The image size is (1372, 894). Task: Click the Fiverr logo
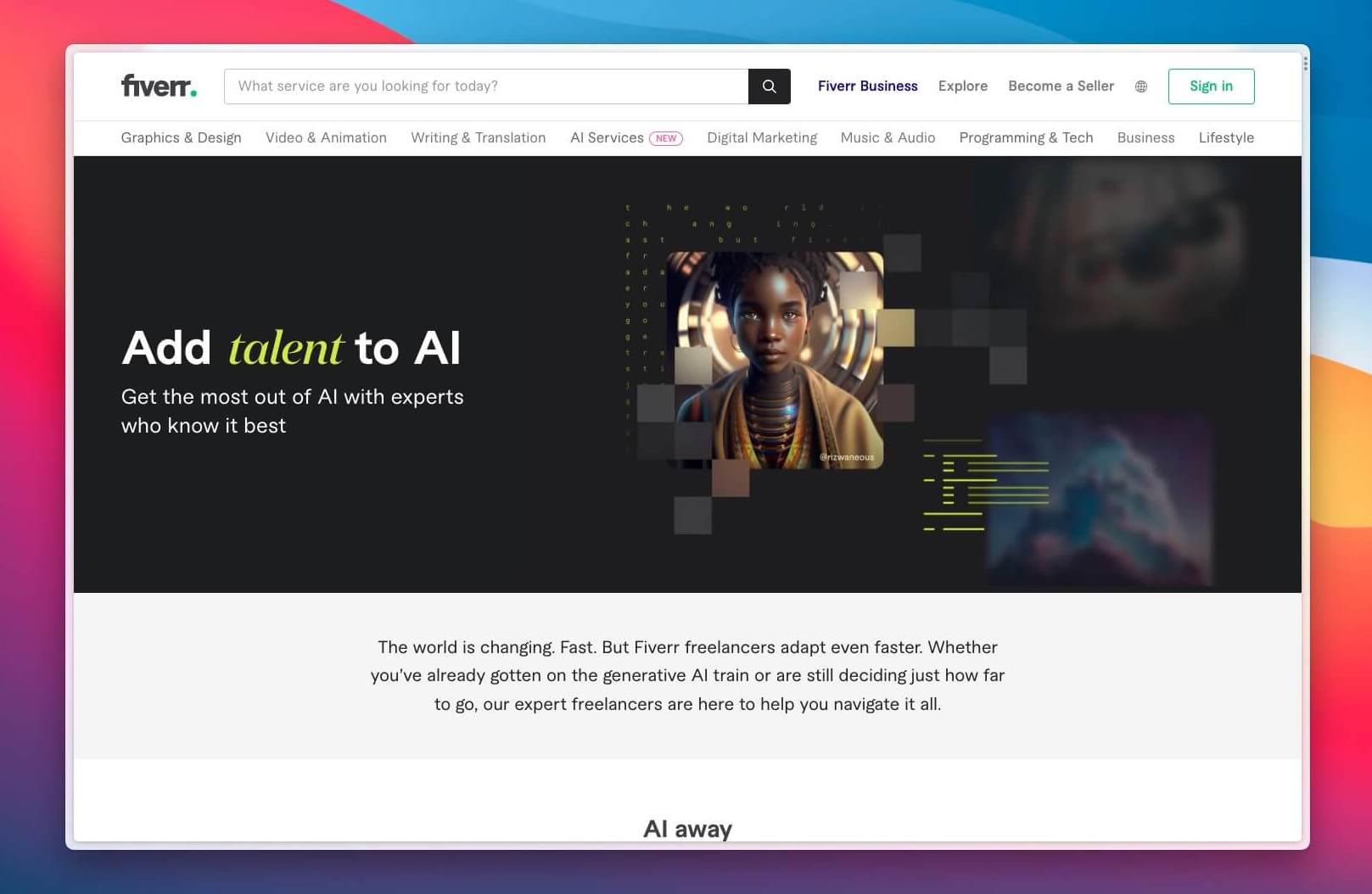click(159, 86)
